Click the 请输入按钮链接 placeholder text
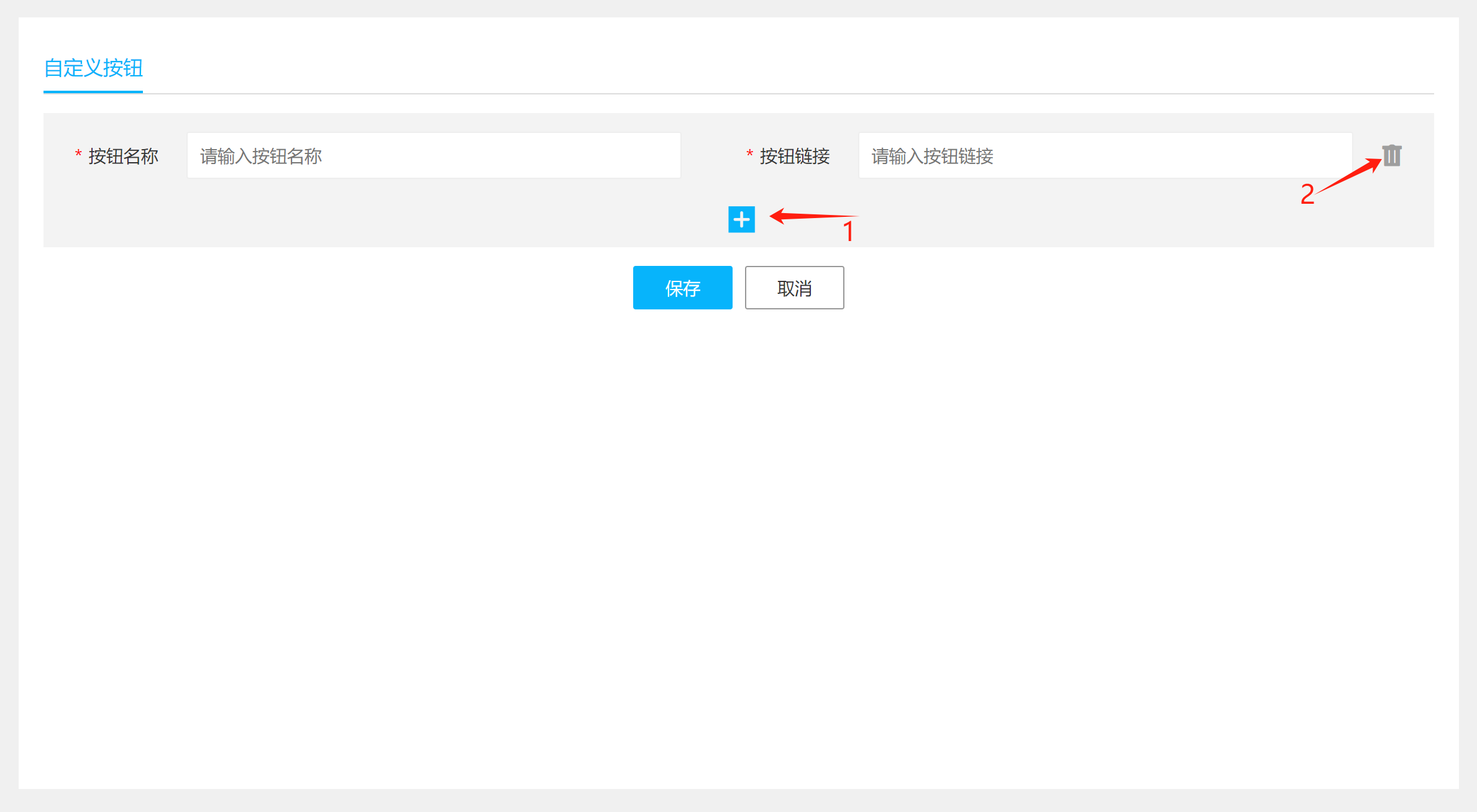 click(x=932, y=156)
